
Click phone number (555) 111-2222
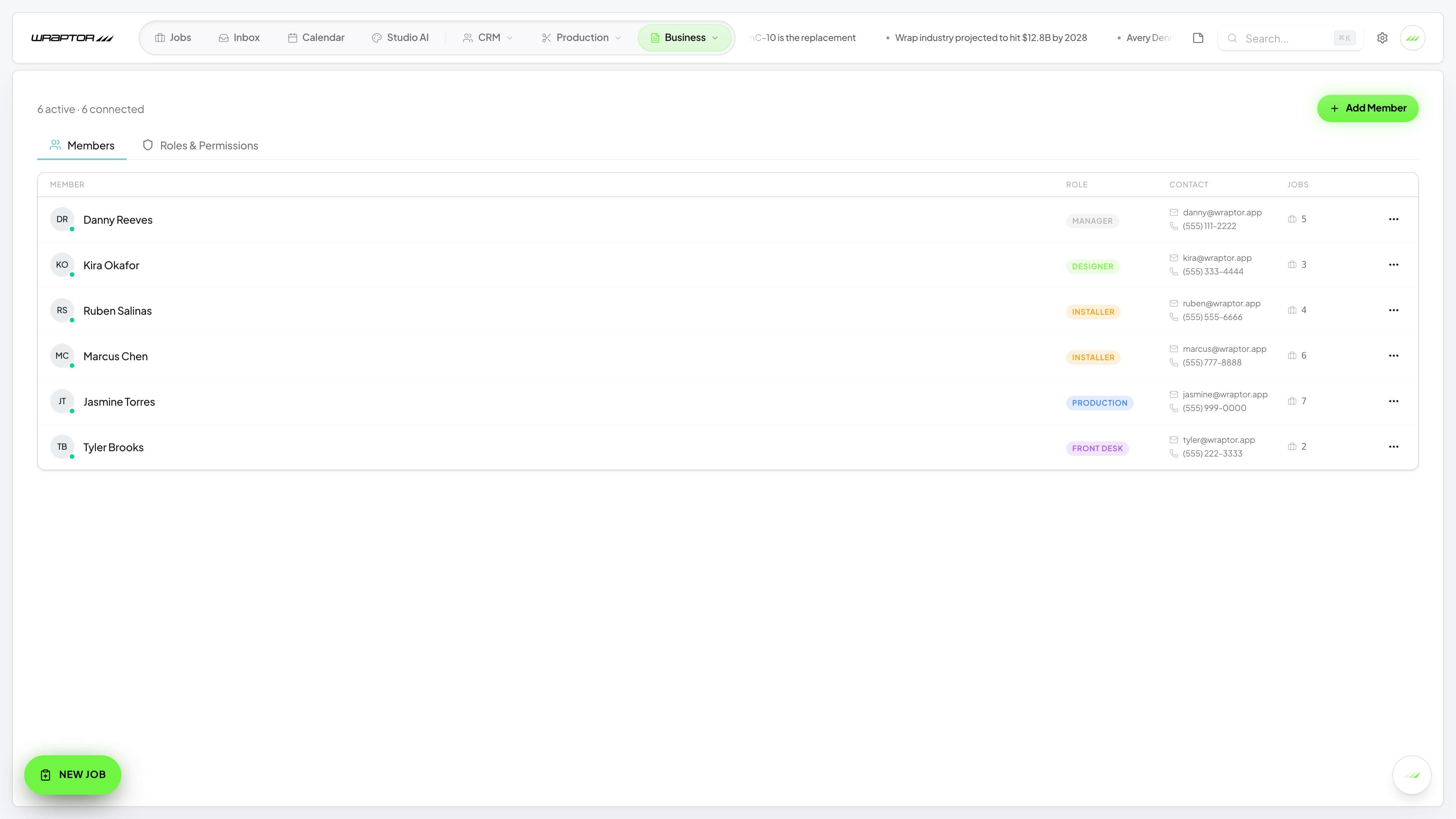[x=1209, y=226]
